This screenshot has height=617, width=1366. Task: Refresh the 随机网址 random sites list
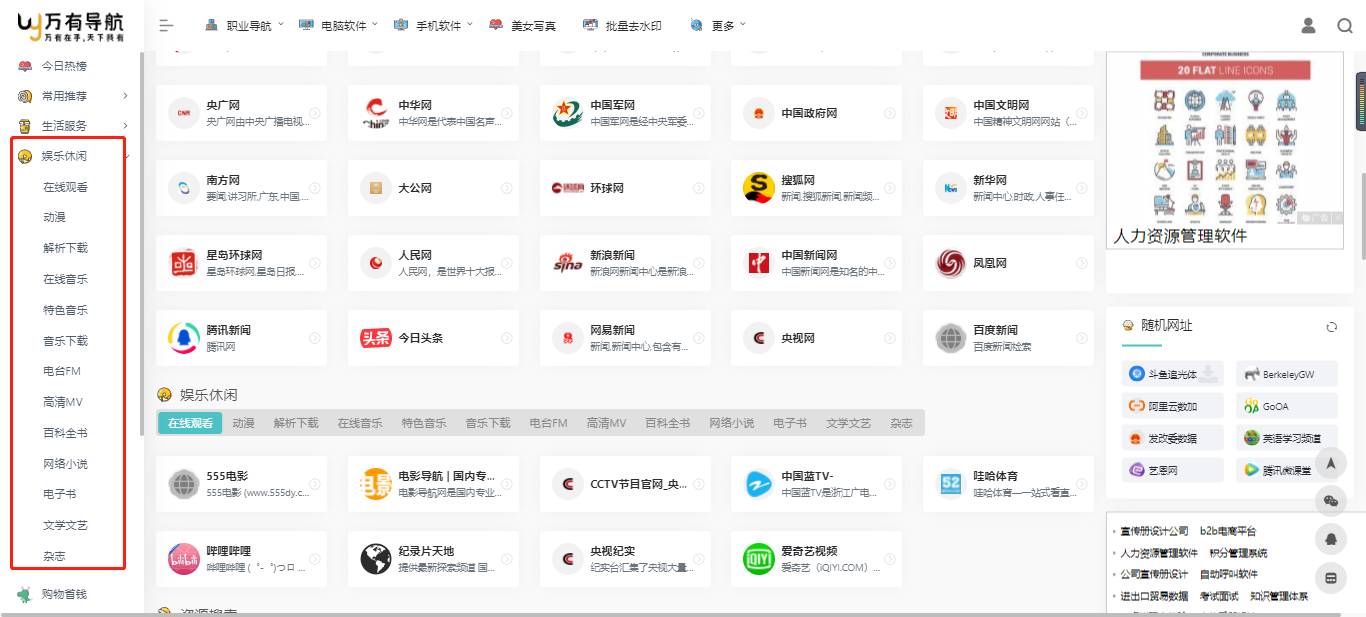tap(1331, 327)
